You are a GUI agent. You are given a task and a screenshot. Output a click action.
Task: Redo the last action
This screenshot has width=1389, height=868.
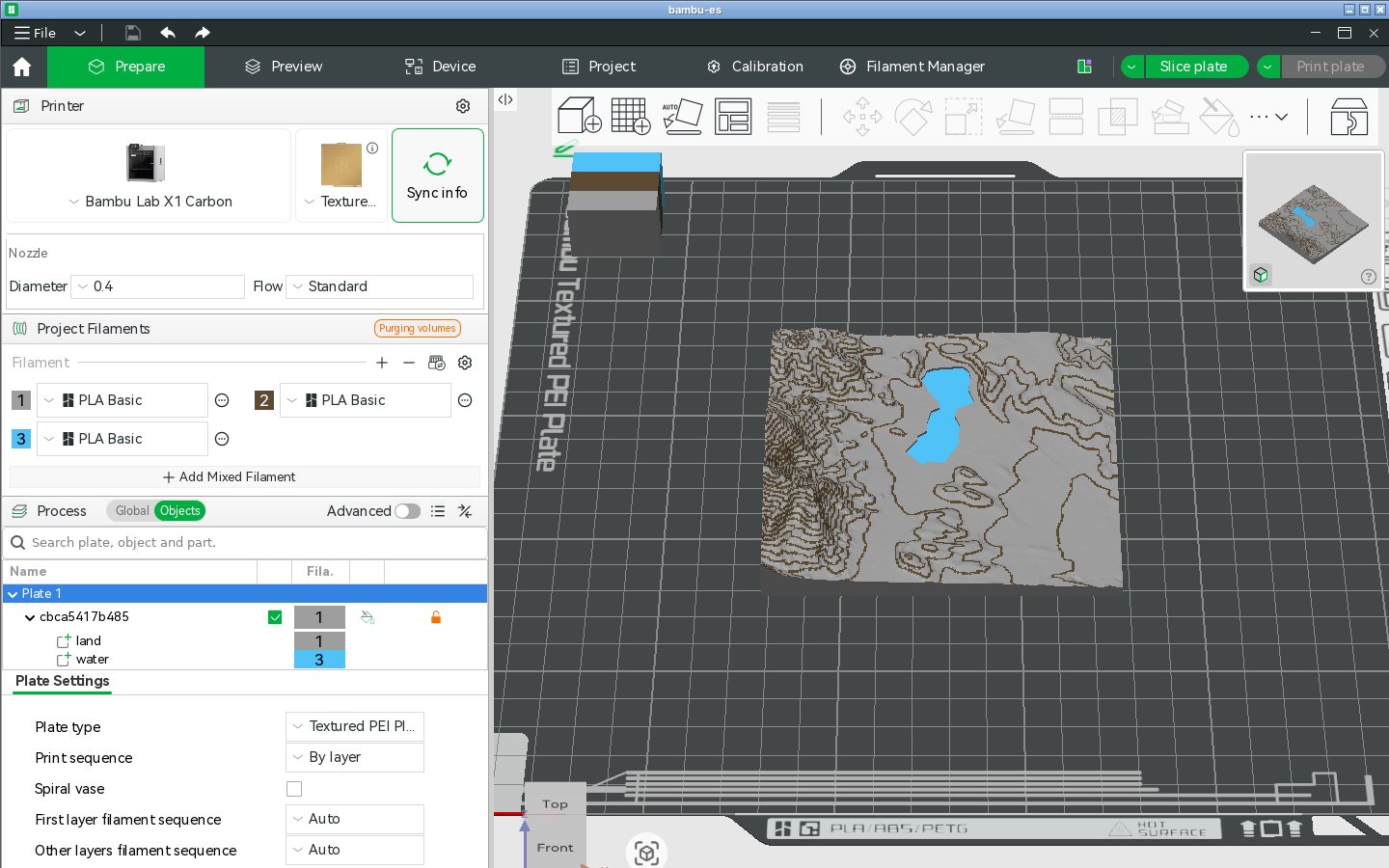[203, 33]
